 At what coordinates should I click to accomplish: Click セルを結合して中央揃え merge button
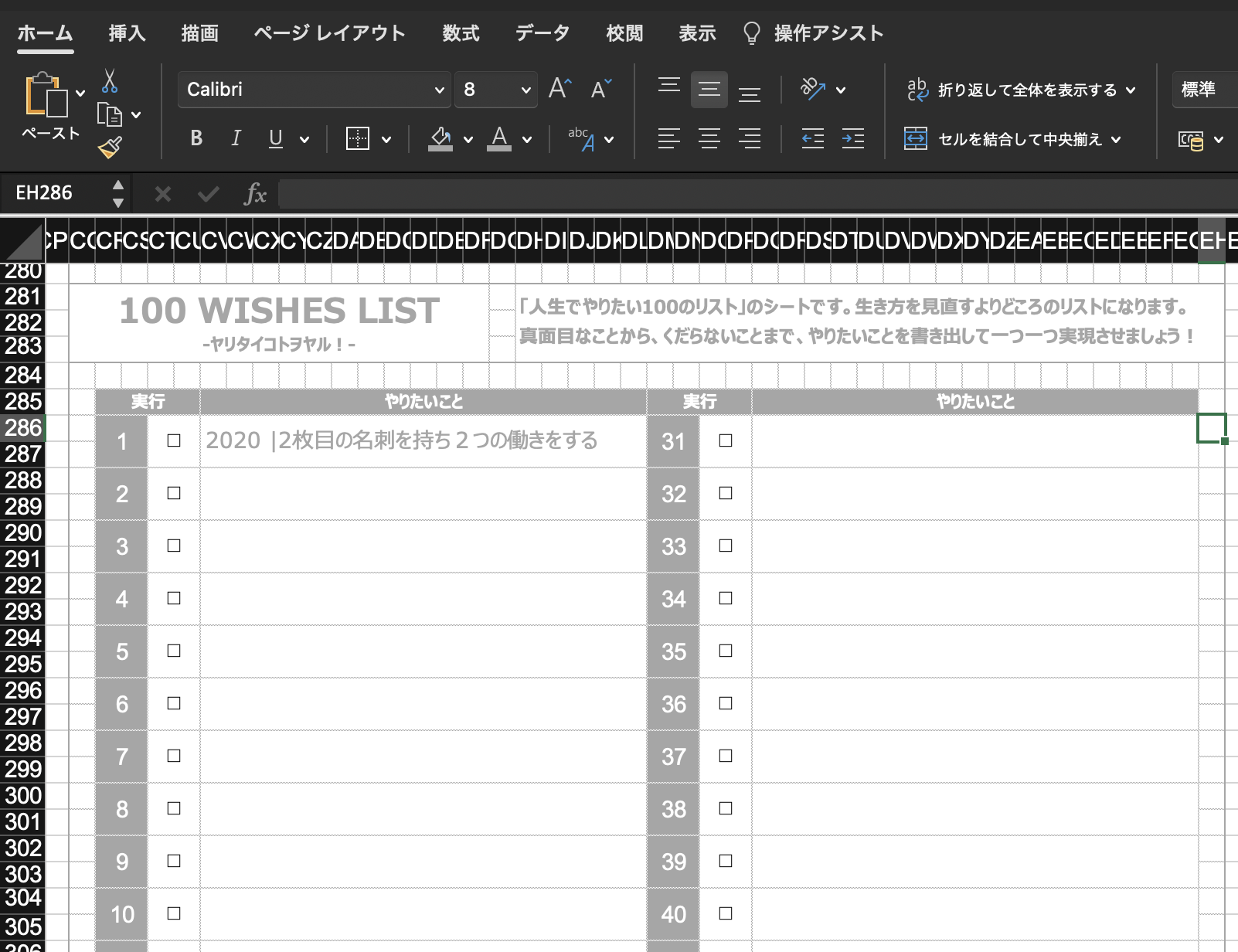pos(1012,139)
